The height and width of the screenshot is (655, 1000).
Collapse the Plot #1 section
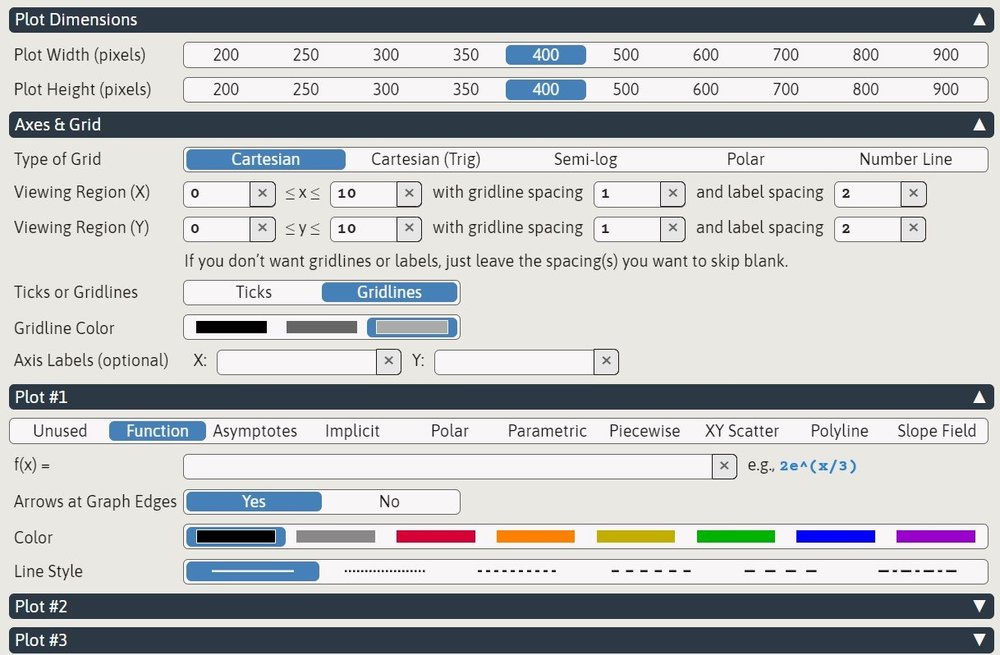(x=979, y=397)
